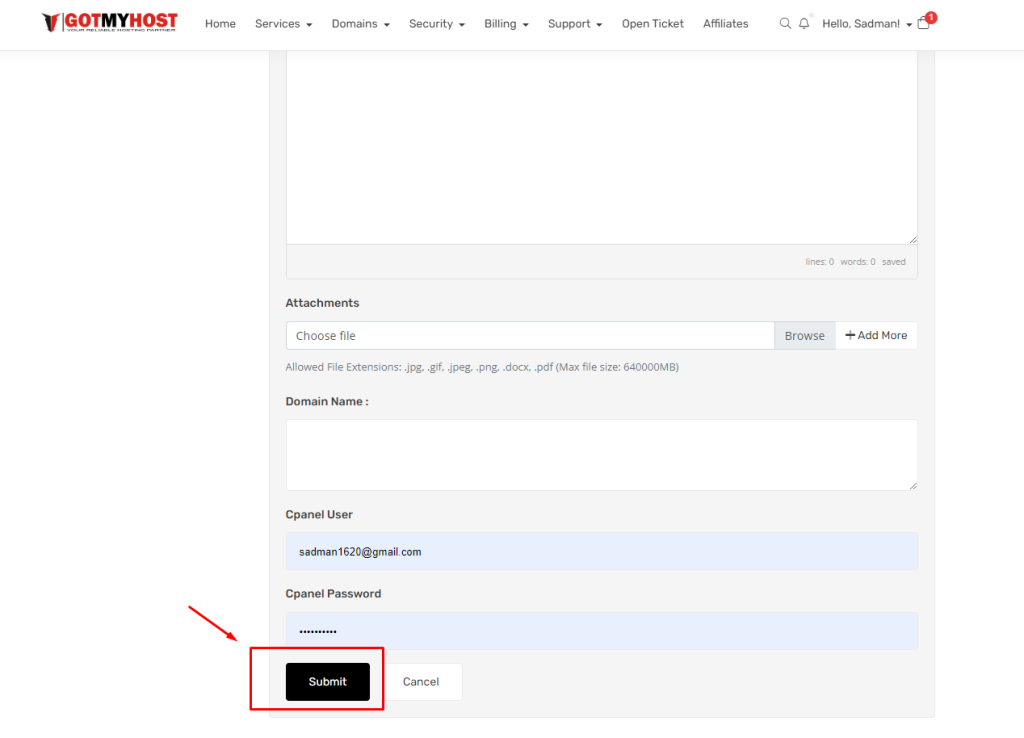
Task: Submit the support ticket
Action: [327, 681]
